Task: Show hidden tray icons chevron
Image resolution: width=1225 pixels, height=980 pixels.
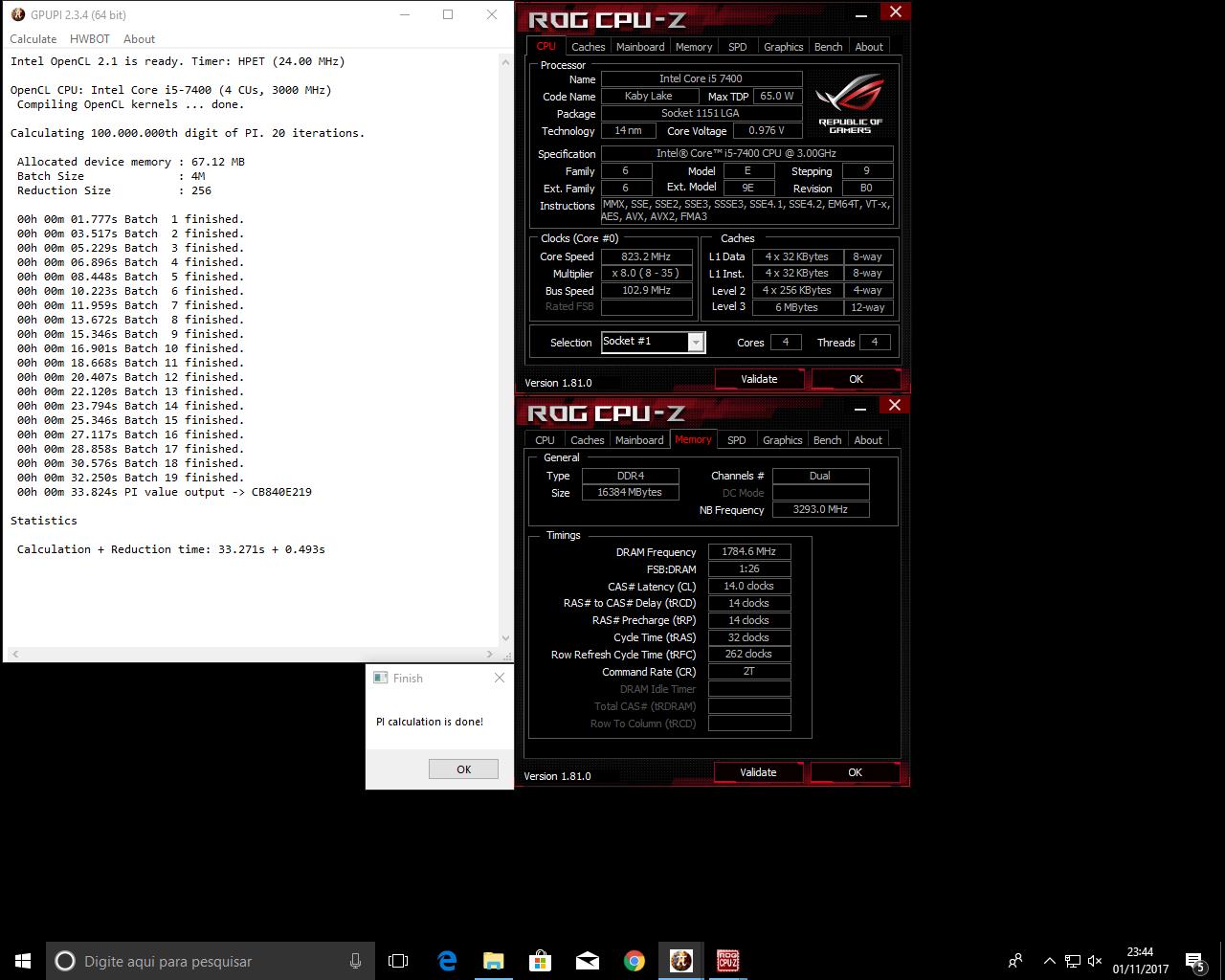Action: click(1049, 961)
